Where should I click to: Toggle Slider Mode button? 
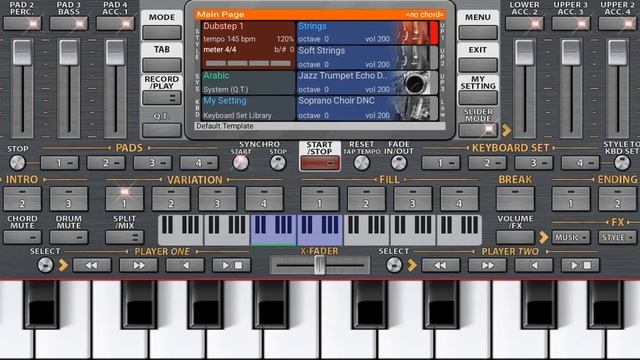point(478,130)
